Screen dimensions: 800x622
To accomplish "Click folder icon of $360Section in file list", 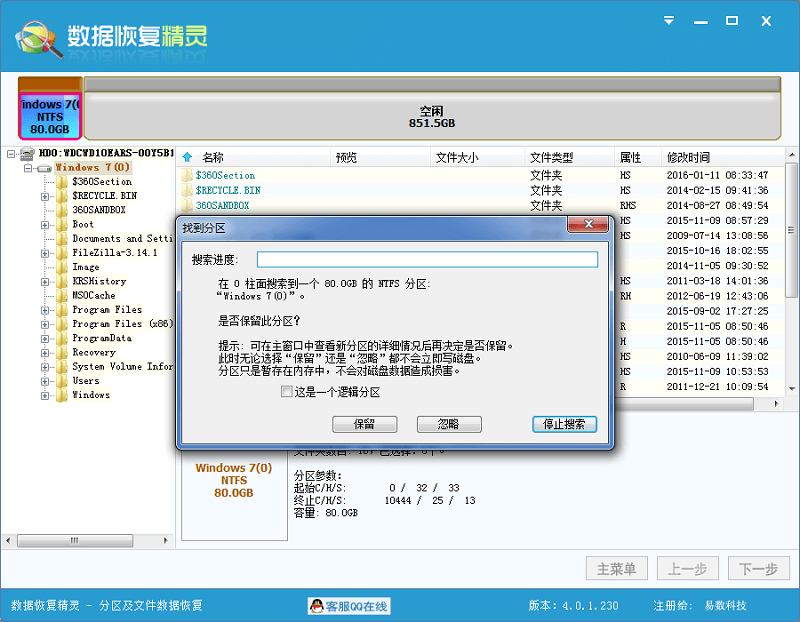I will [187, 176].
